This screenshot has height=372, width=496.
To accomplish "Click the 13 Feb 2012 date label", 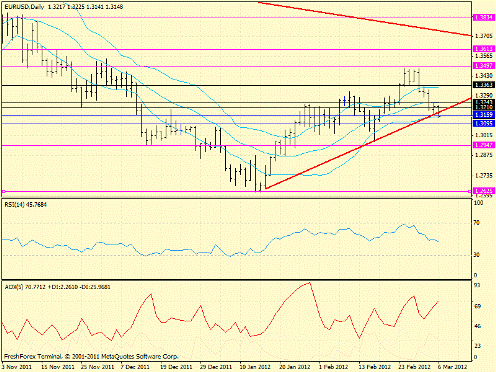I will click(x=374, y=367).
